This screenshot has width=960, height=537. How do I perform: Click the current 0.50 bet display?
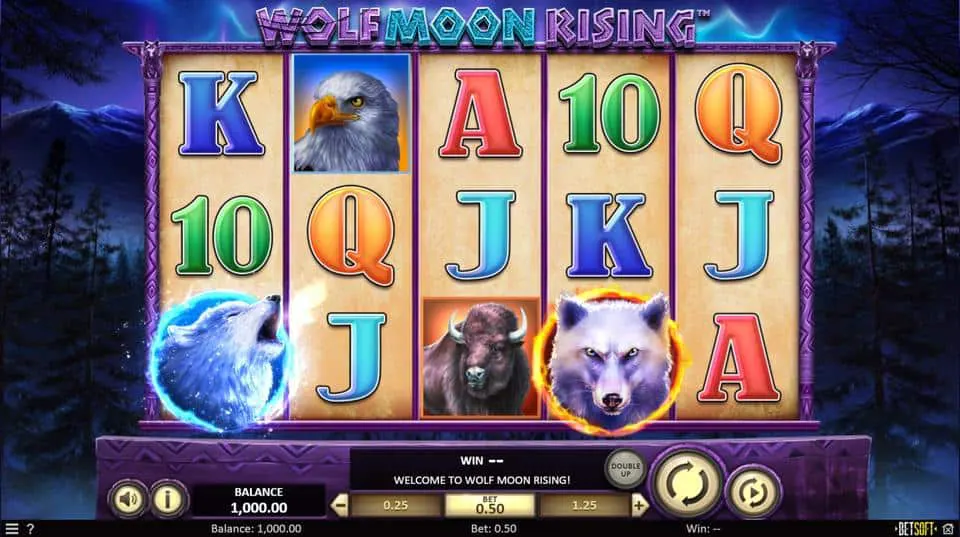click(490, 506)
